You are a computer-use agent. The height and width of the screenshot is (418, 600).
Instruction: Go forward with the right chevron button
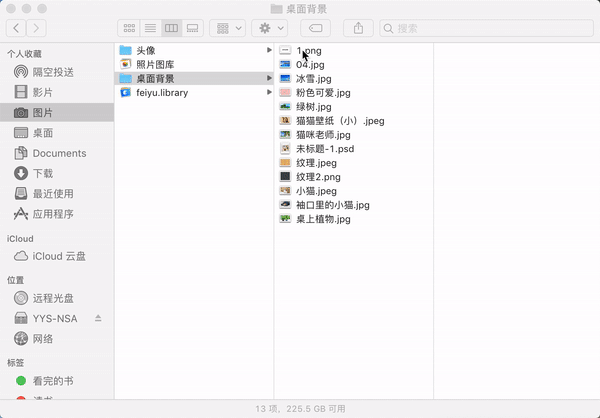click(x=36, y=28)
